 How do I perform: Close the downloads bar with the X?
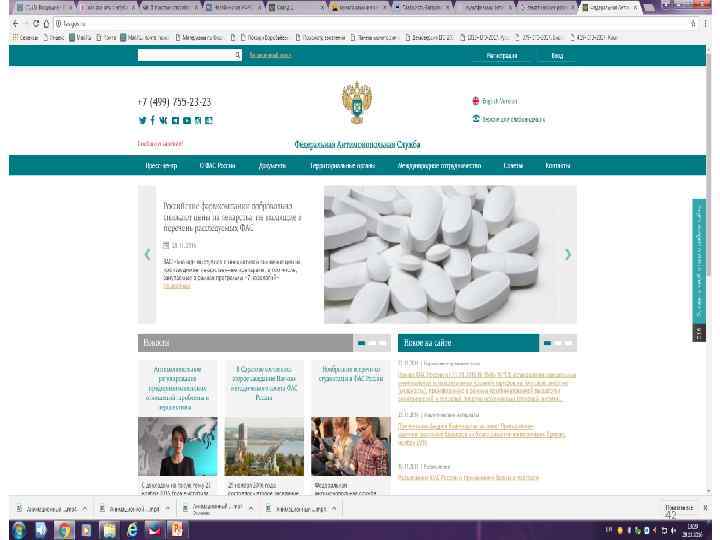tap(706, 508)
